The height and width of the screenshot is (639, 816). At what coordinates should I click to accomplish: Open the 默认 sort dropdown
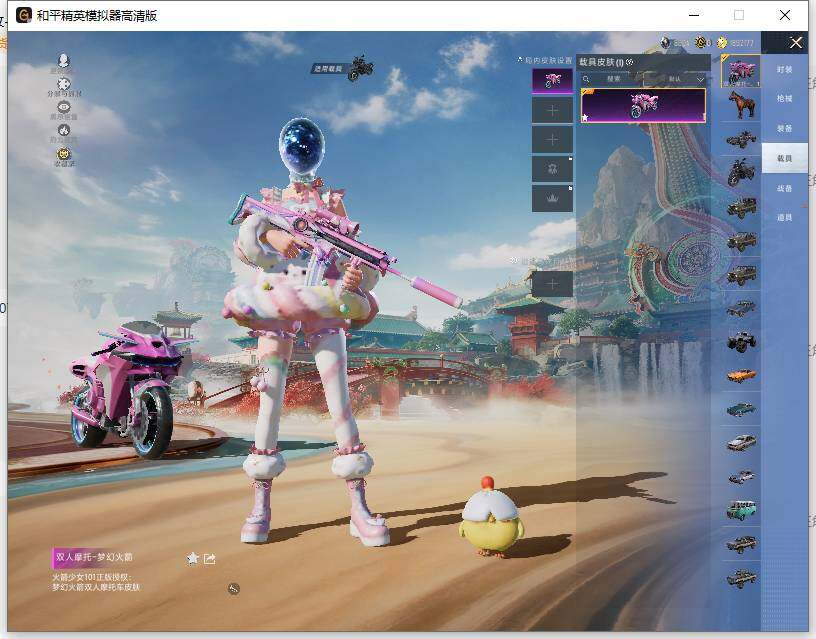(x=675, y=79)
